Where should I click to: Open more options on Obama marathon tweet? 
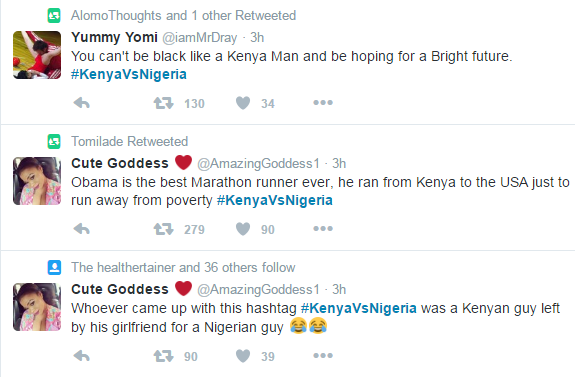[x=323, y=229]
